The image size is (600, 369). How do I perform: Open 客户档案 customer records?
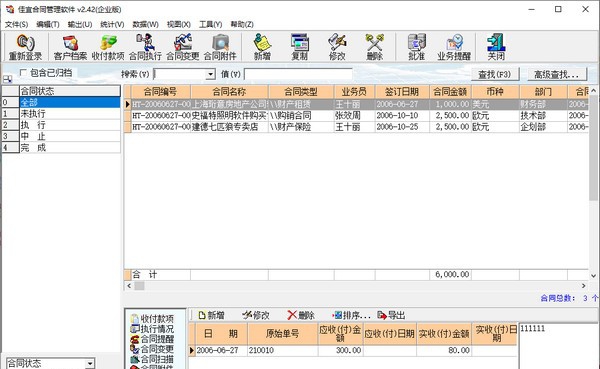[70, 47]
